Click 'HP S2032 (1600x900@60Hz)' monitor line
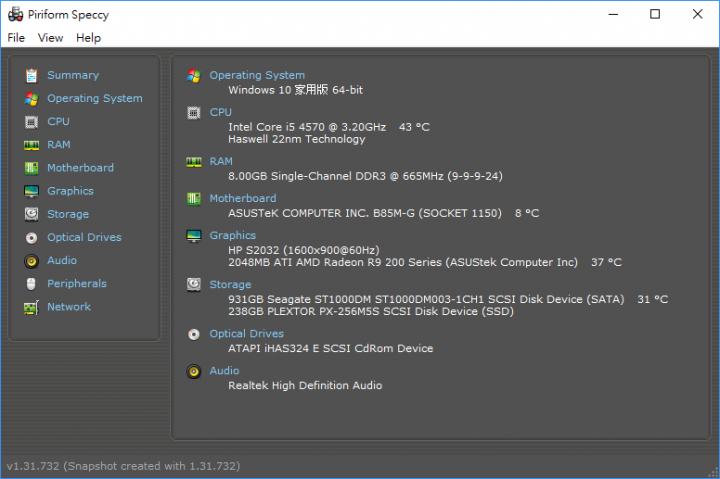Viewport: 720px width, 479px height. click(x=304, y=250)
